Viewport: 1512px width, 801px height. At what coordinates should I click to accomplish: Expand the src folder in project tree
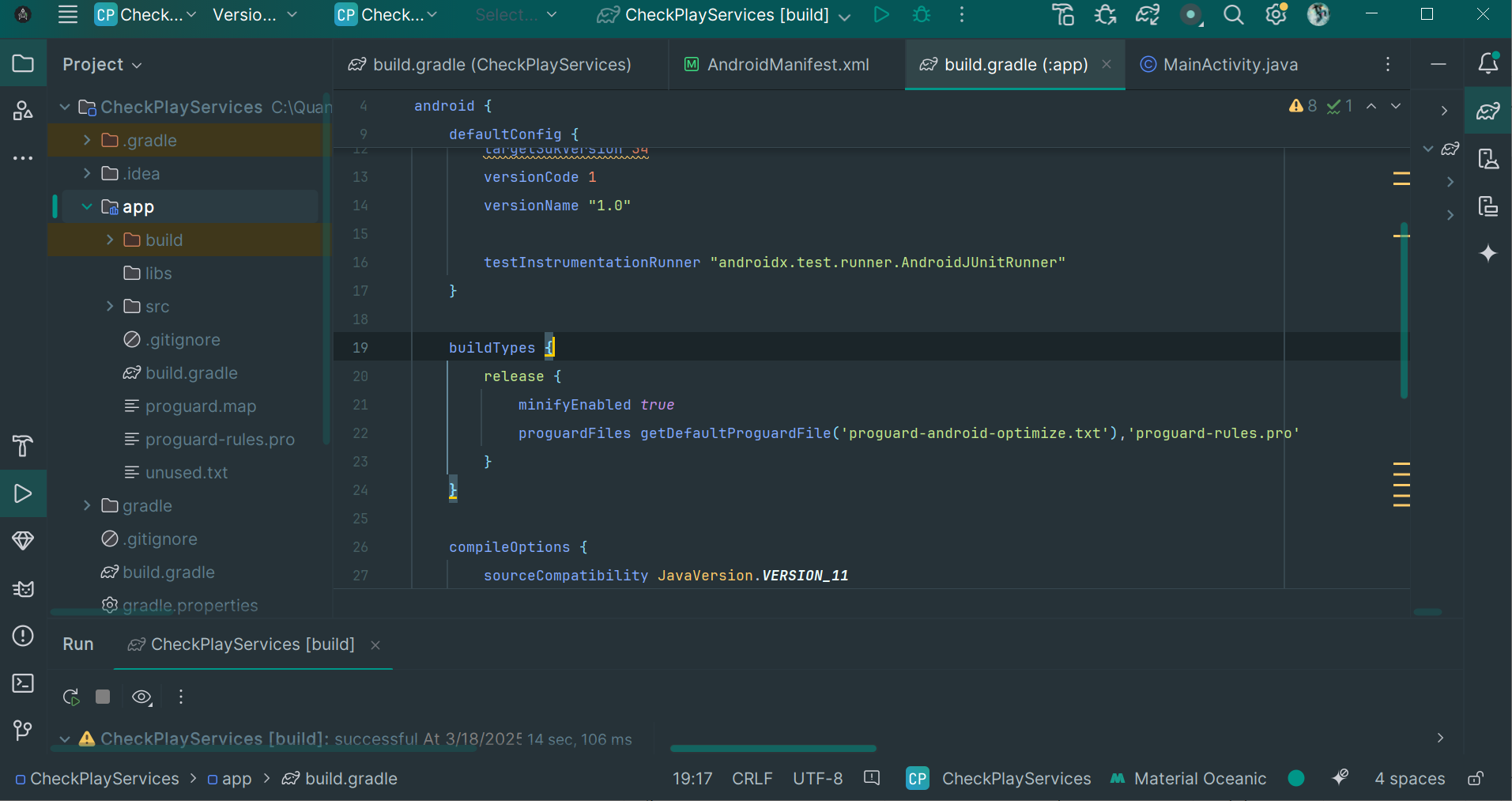pos(110,306)
